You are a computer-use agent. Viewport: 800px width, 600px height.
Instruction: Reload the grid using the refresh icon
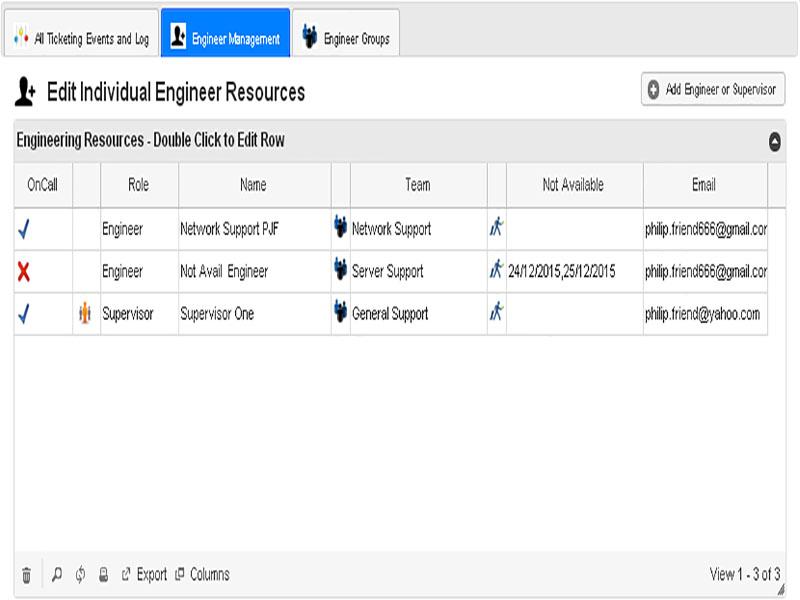[80, 574]
